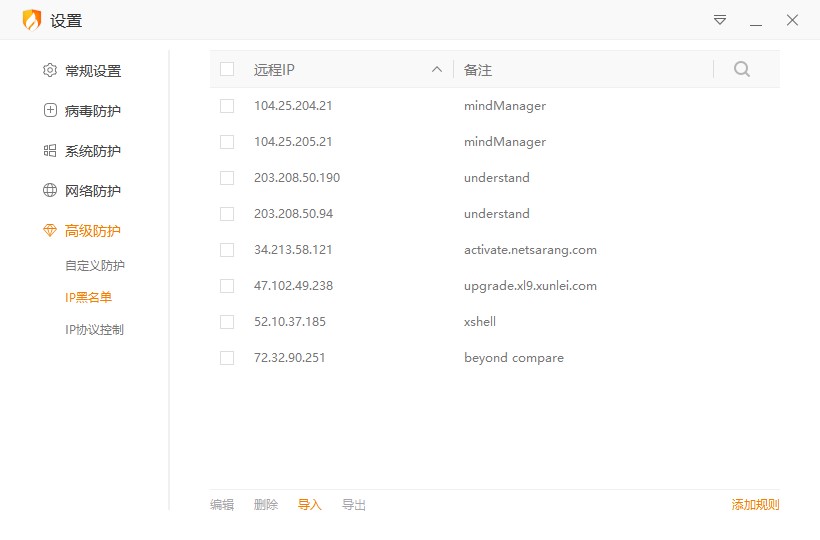Image resolution: width=820 pixels, height=540 pixels.
Task: Click the Huorong flame shield logo
Action: pyautogui.click(x=32, y=20)
